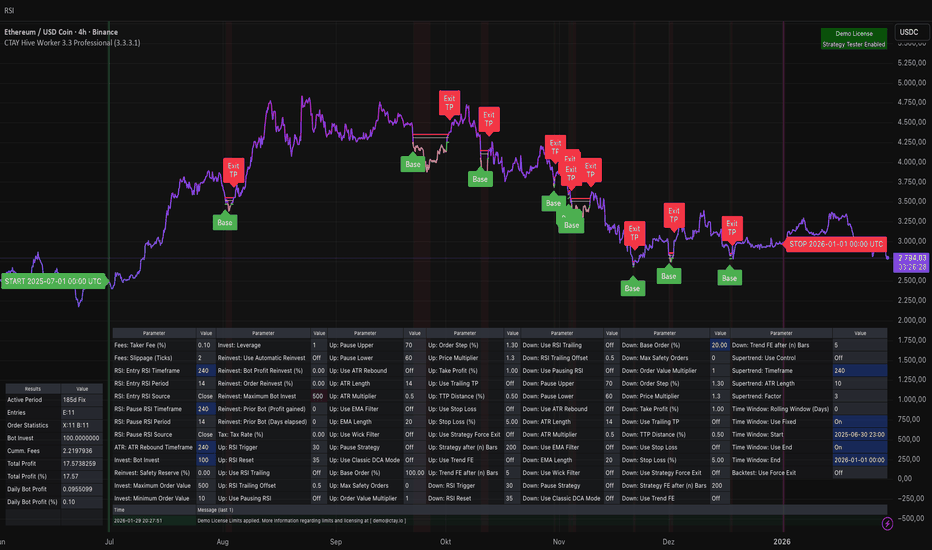Click the Strategy Tester Enabled badge
This screenshot has height=550, width=932.
pyautogui.click(x=853, y=44)
